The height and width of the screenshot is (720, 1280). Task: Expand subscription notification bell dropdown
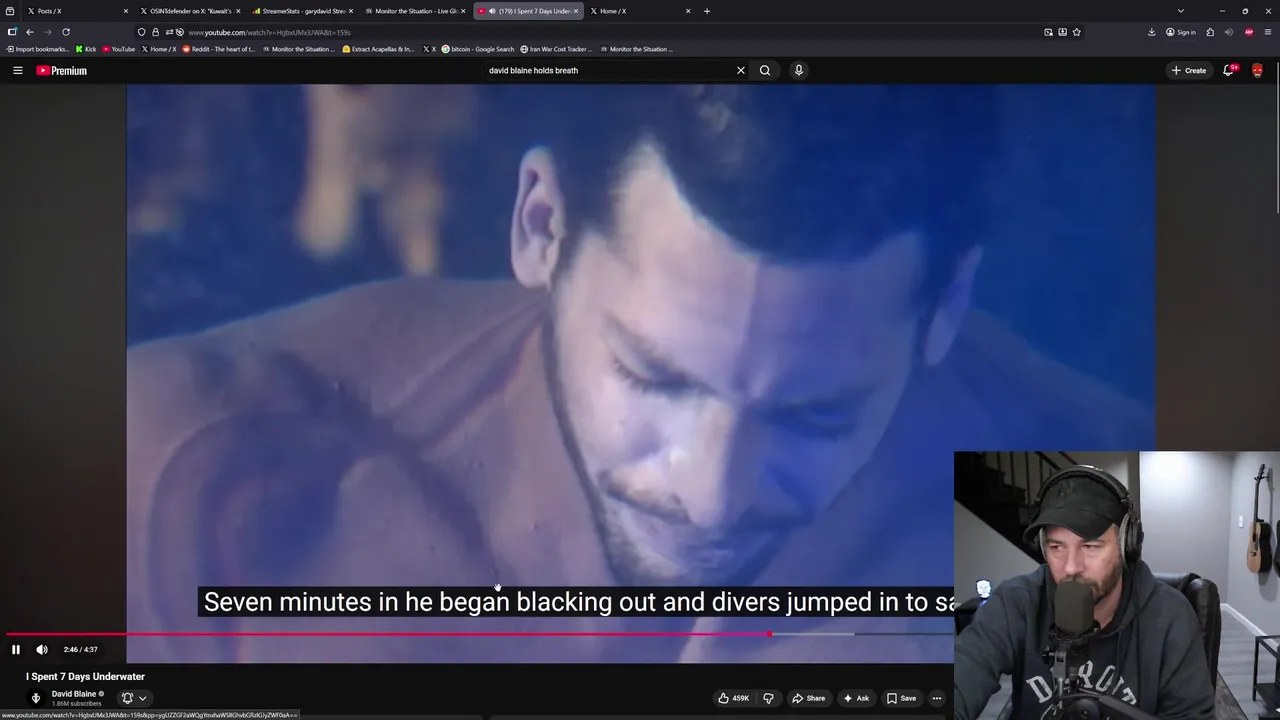pyautogui.click(x=134, y=698)
